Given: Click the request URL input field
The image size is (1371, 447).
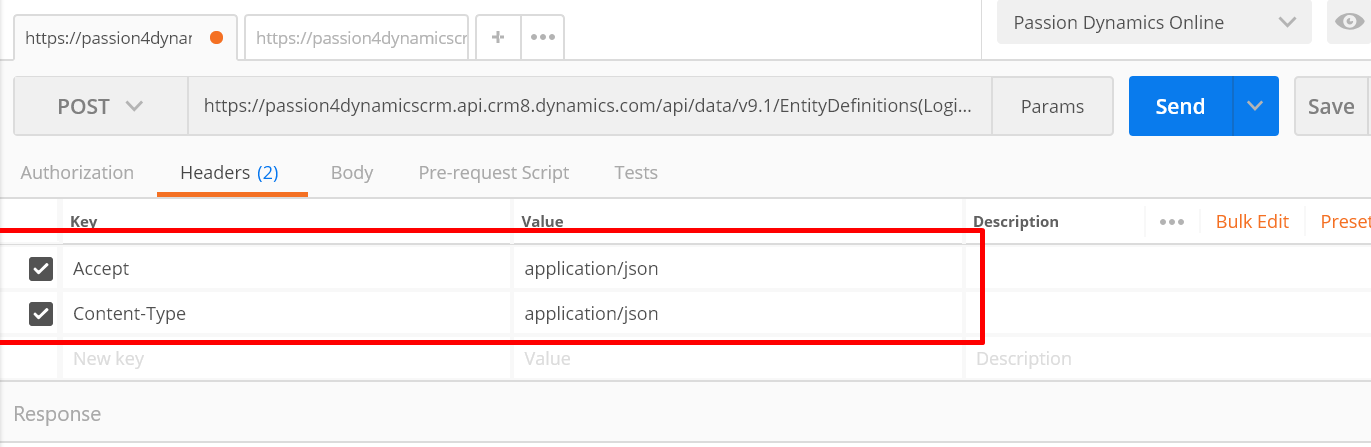Looking at the screenshot, I should coord(589,106).
